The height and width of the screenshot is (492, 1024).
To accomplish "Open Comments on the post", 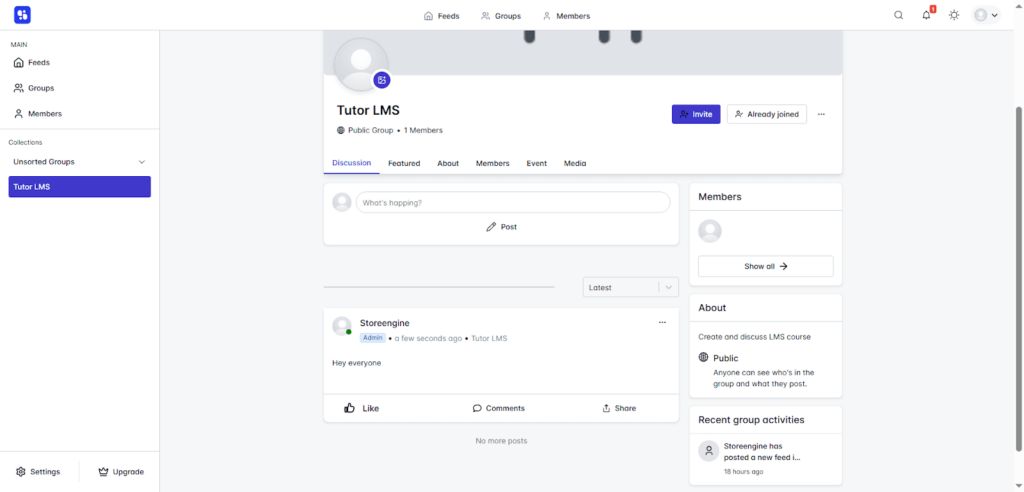I will pyautogui.click(x=498, y=408).
